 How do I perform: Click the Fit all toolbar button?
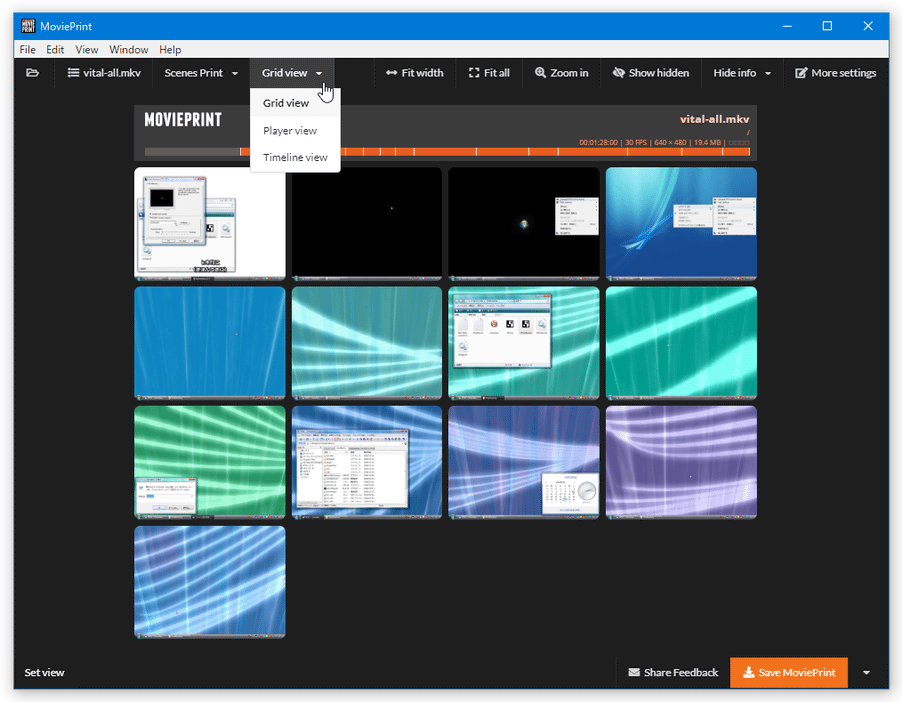point(489,73)
